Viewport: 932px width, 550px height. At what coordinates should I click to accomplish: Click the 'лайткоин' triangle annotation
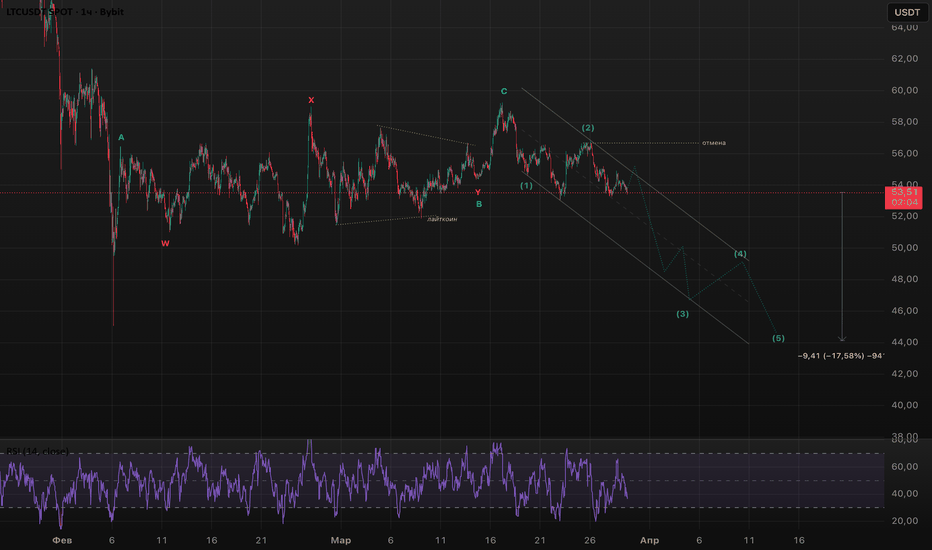pos(442,219)
